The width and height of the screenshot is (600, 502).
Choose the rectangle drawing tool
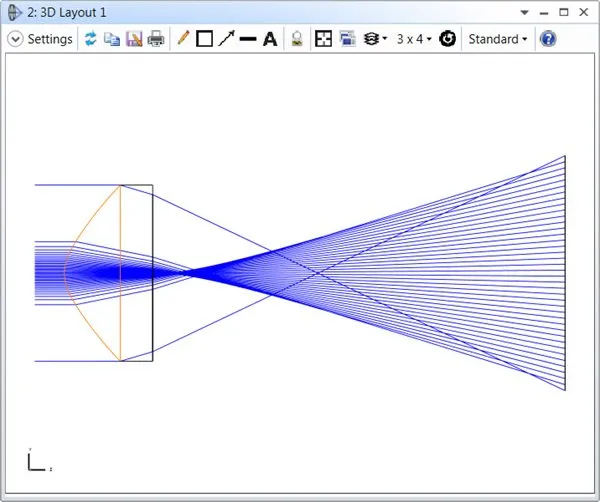(204, 39)
